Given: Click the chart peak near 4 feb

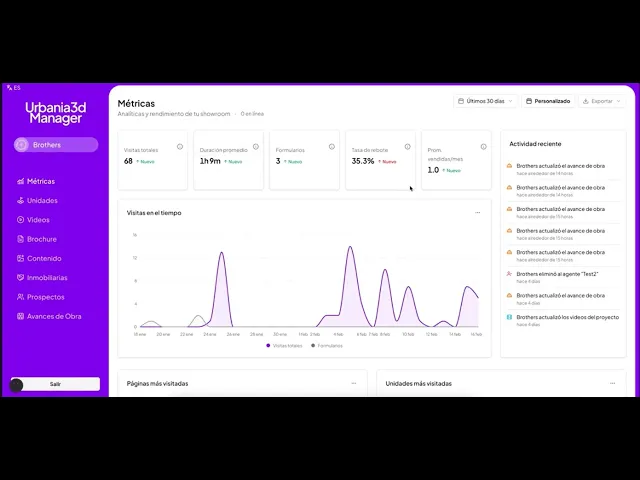Looking at the screenshot, I should 350,247.
